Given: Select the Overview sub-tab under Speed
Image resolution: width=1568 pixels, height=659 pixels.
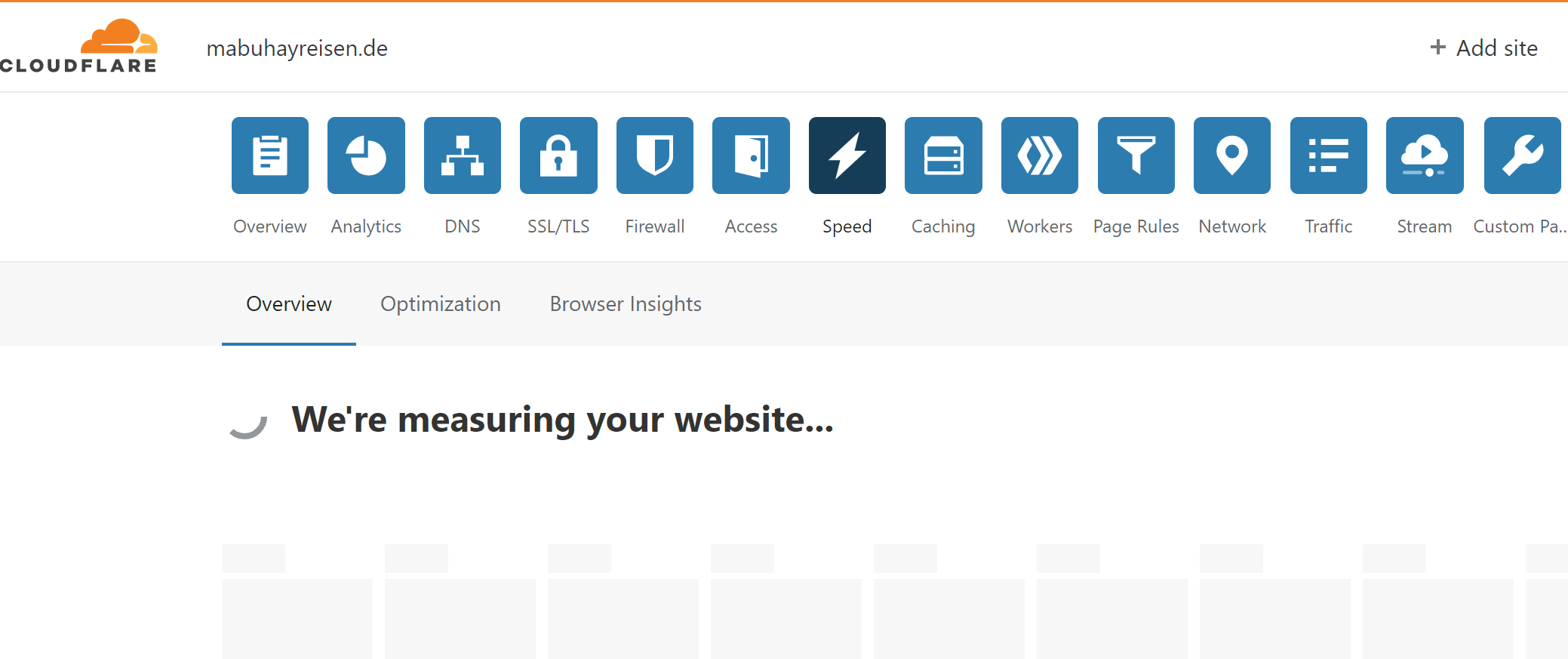Looking at the screenshot, I should coord(289,304).
